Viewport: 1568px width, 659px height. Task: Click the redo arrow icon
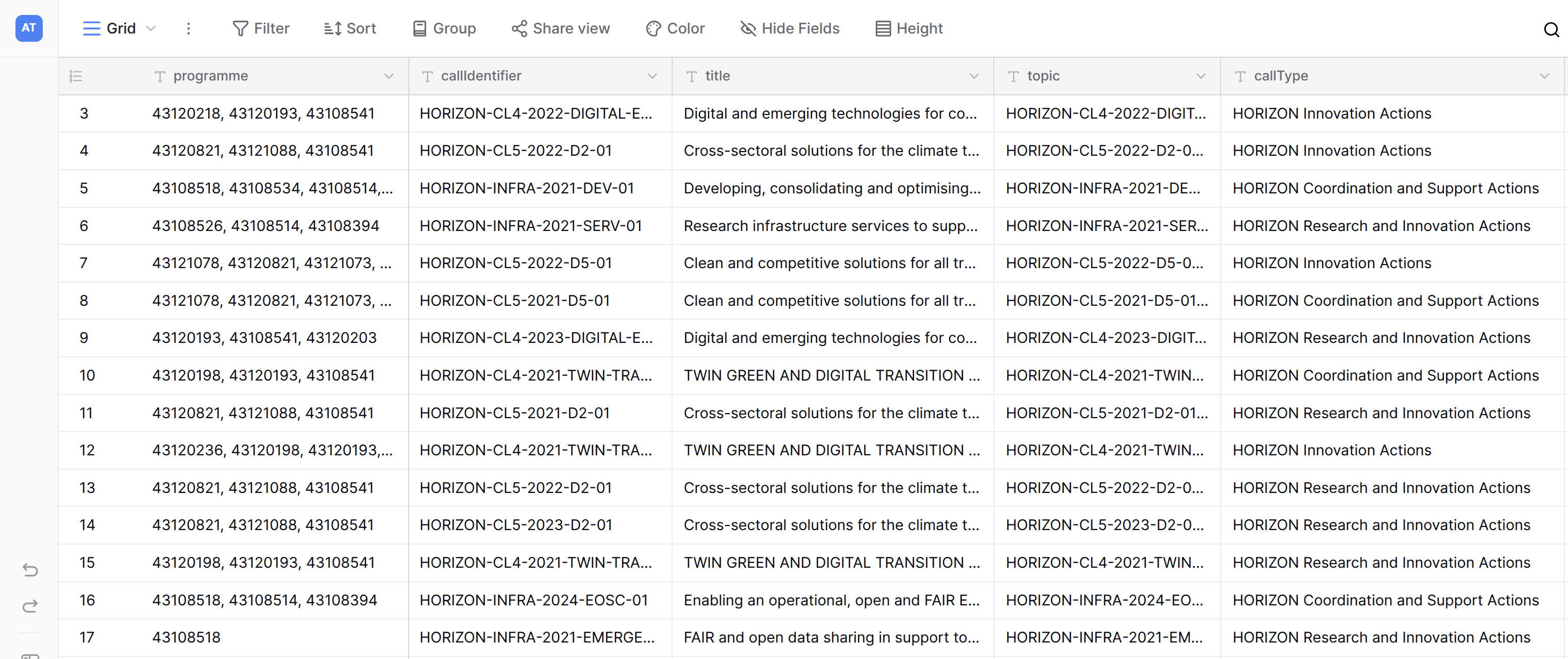[x=30, y=606]
